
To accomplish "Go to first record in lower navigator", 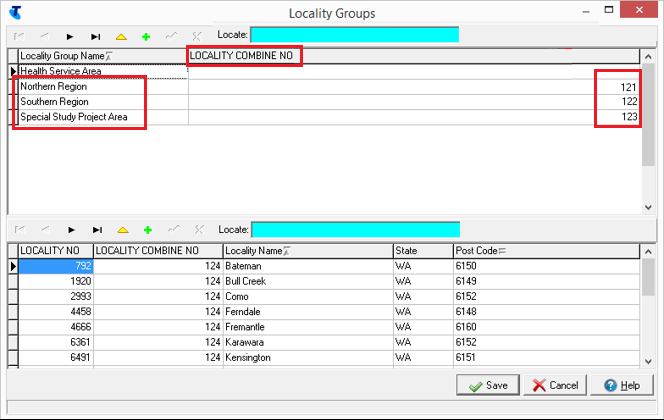I will [x=20, y=230].
